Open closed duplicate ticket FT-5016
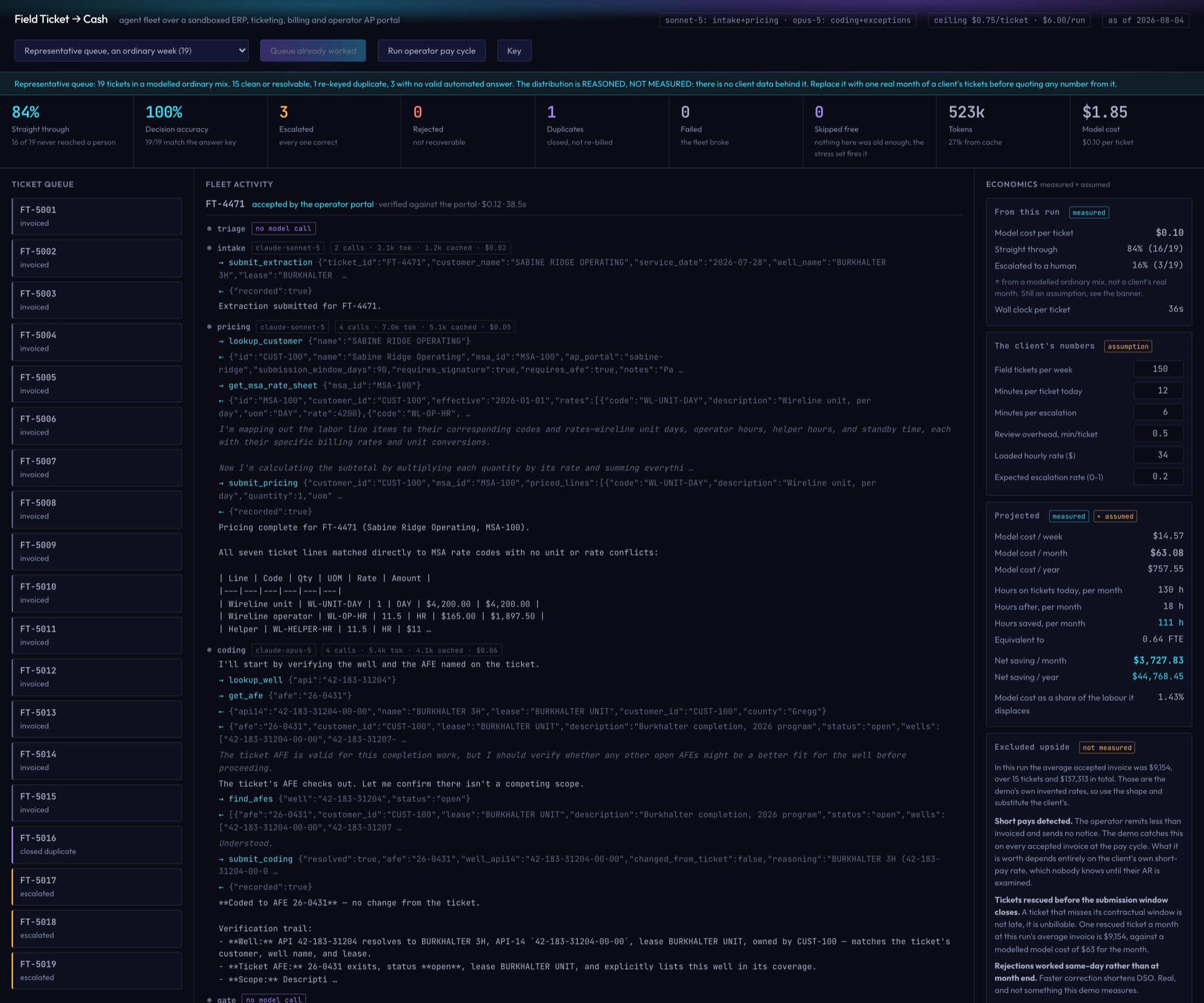Screen dimensions: 1204x1003 point(96,844)
